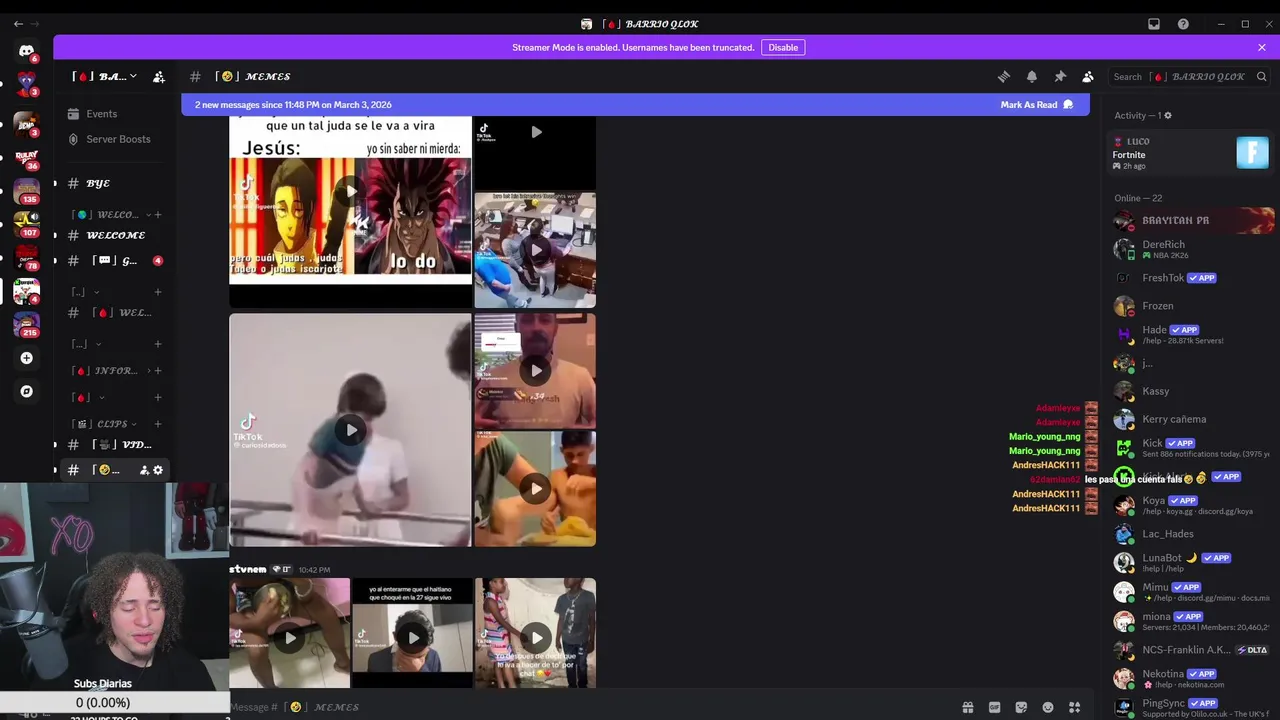This screenshot has height=720, width=1280.
Task: Create channel plus next to INFOR category
Action: (x=158, y=371)
